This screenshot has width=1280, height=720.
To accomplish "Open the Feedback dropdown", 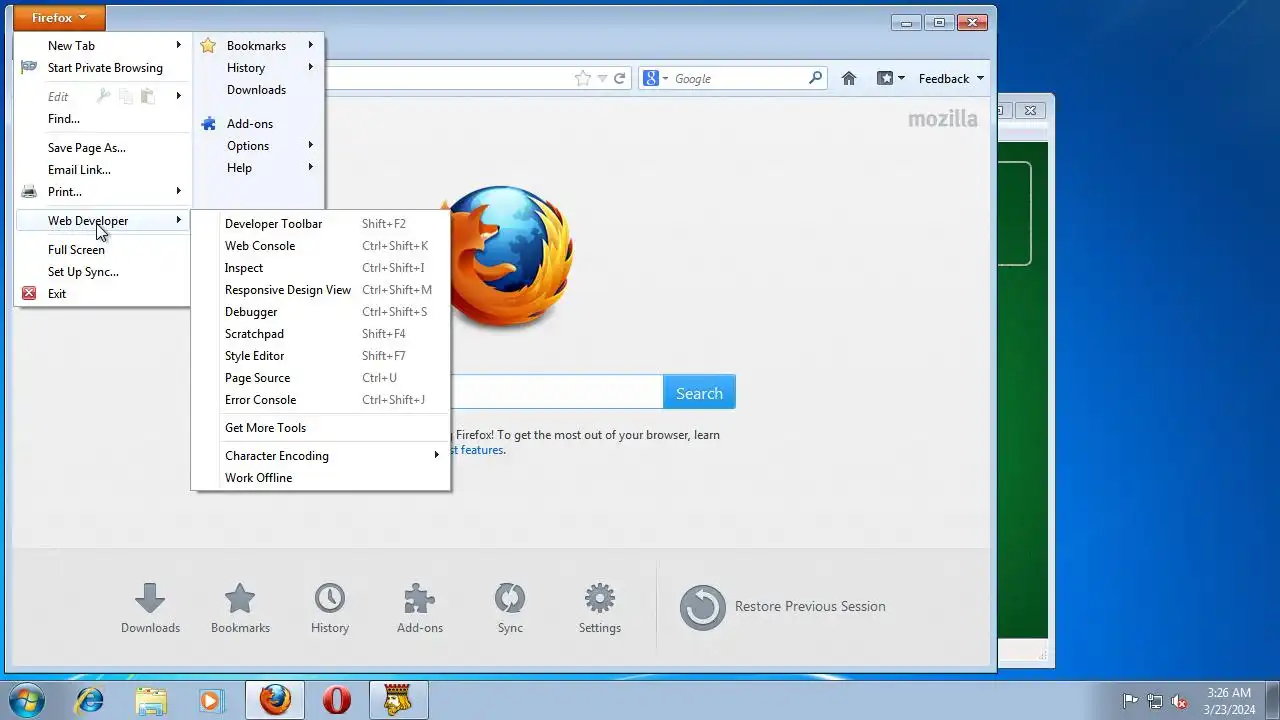I will [951, 78].
